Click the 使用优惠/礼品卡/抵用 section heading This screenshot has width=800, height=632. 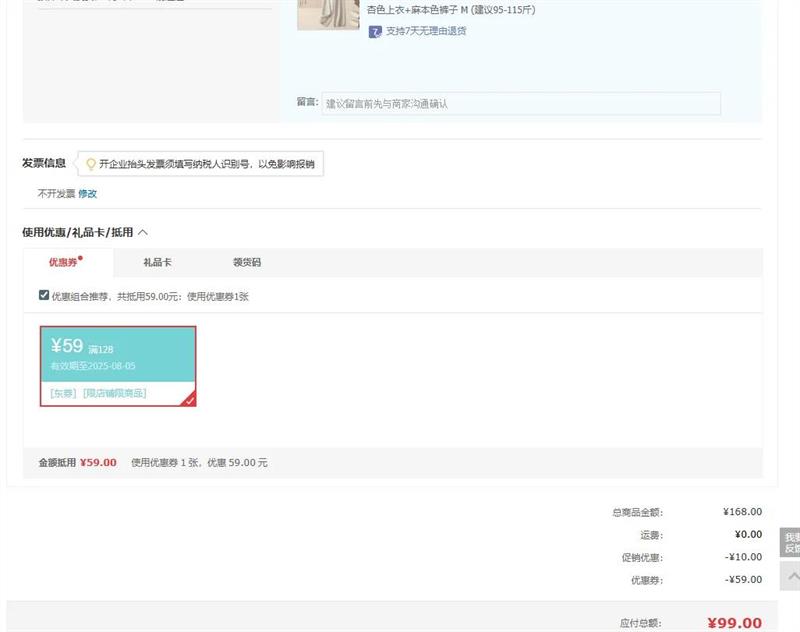click(77, 232)
